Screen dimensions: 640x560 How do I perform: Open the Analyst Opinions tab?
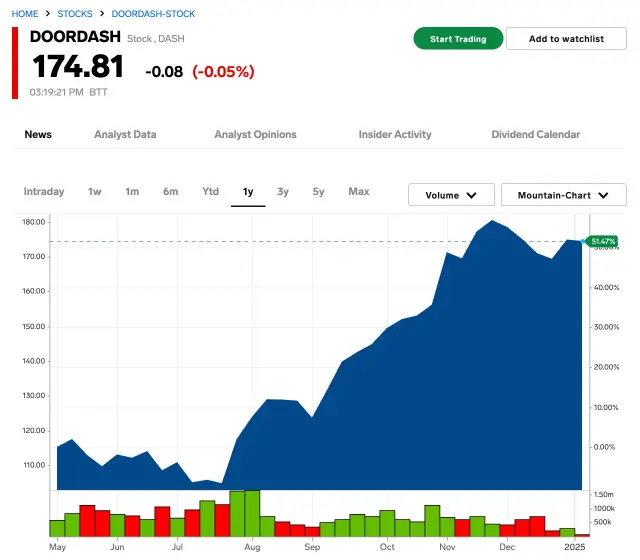click(255, 134)
